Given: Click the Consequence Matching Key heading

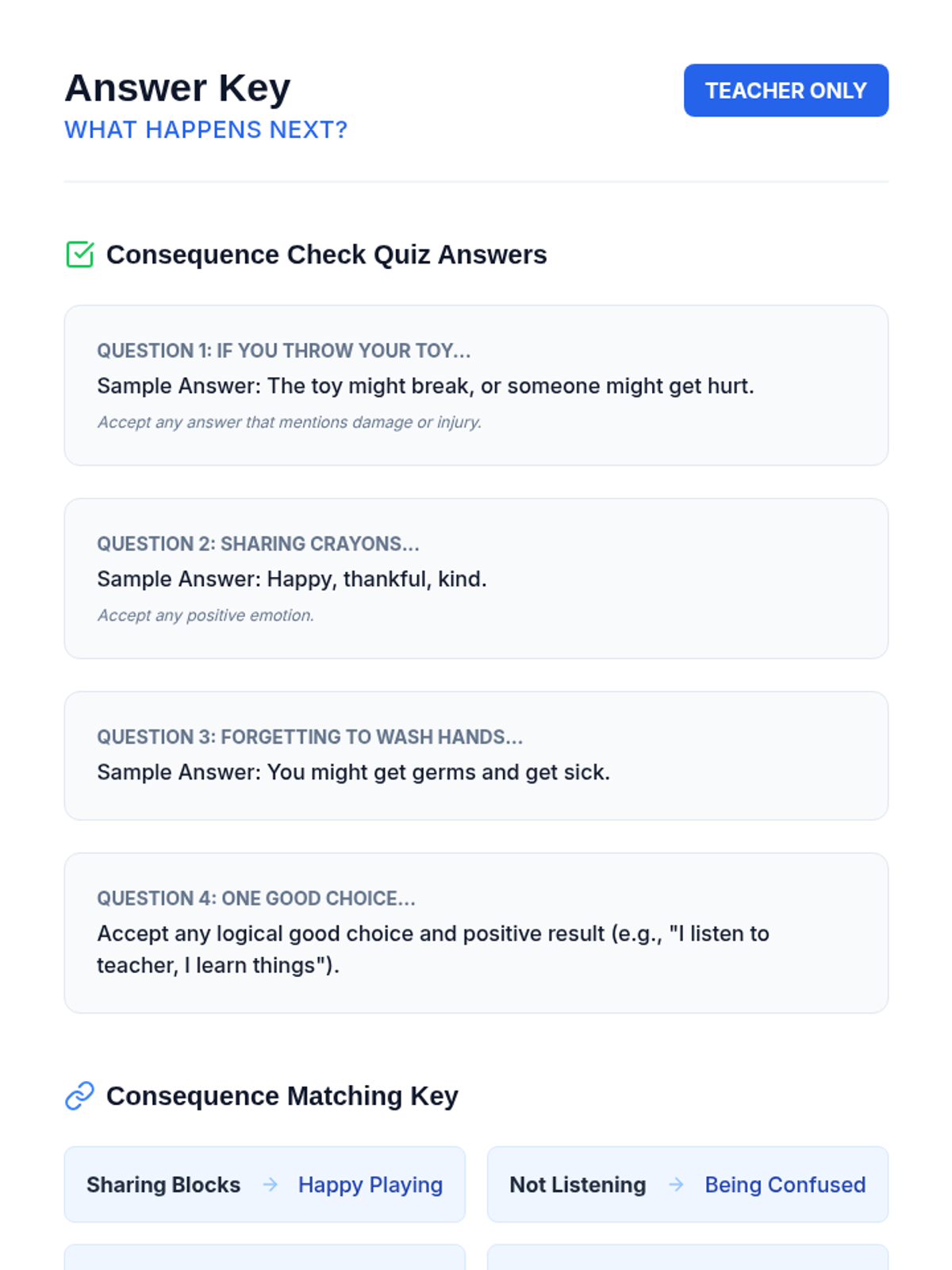Looking at the screenshot, I should click(282, 1096).
